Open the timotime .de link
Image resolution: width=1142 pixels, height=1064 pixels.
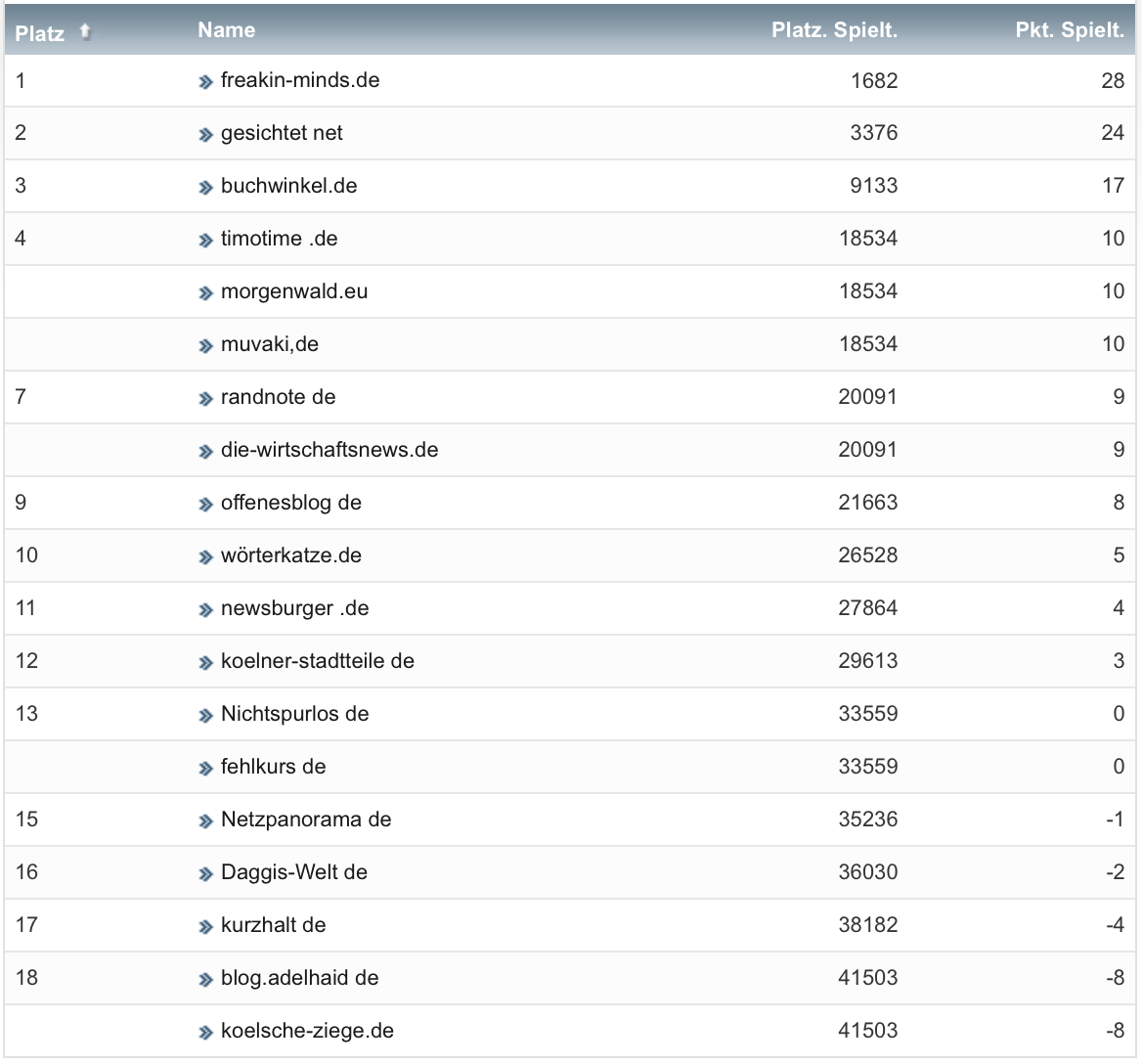[x=279, y=239]
